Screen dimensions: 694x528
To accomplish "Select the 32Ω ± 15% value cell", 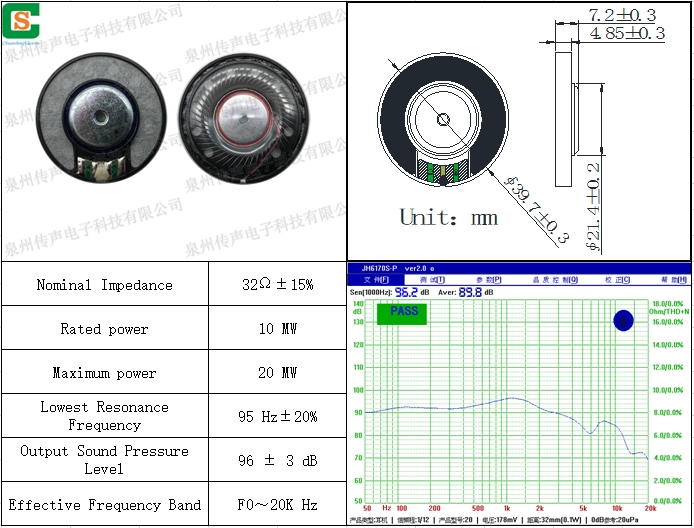I will click(x=278, y=284).
